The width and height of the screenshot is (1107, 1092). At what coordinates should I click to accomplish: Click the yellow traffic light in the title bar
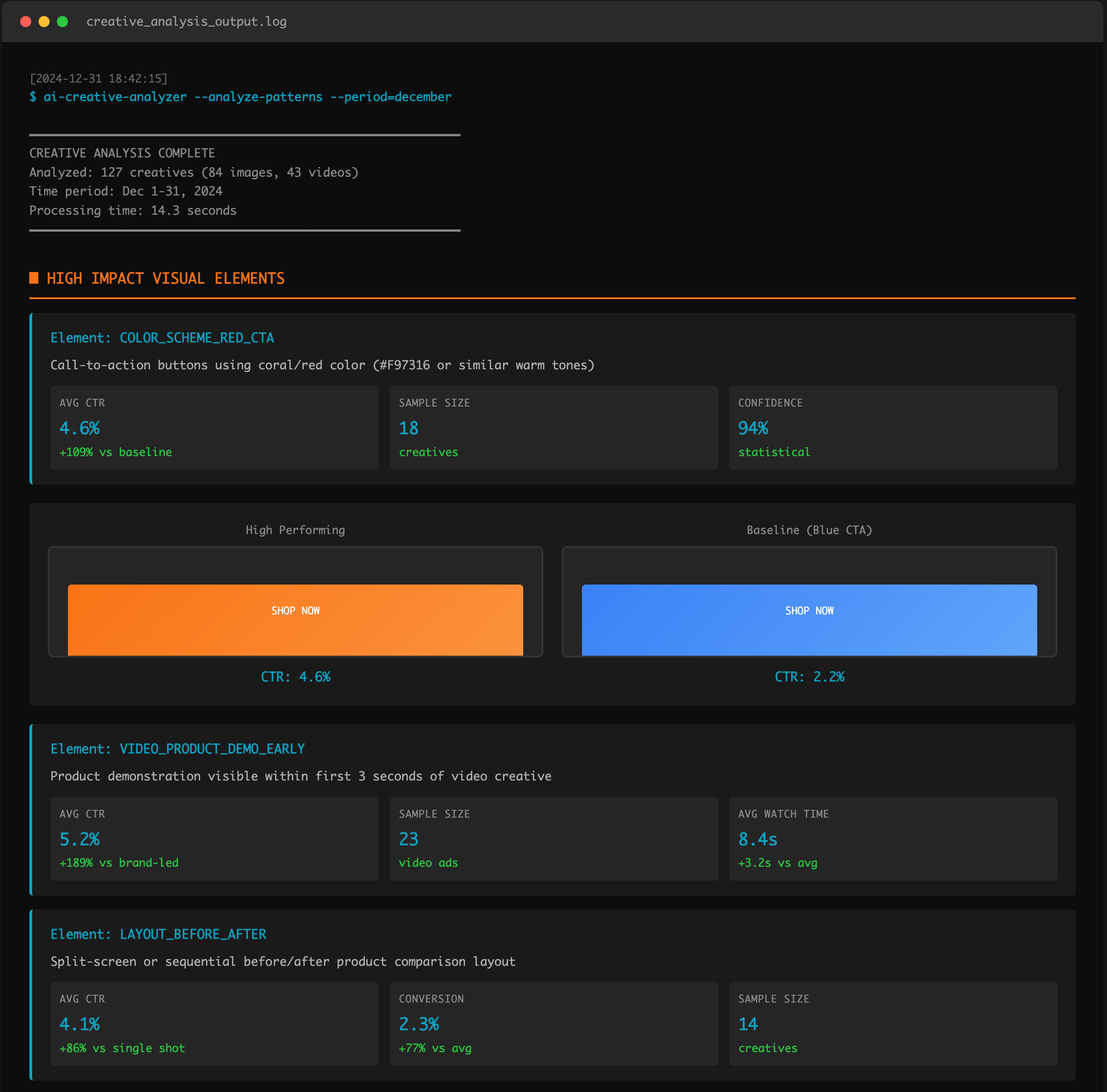point(44,21)
